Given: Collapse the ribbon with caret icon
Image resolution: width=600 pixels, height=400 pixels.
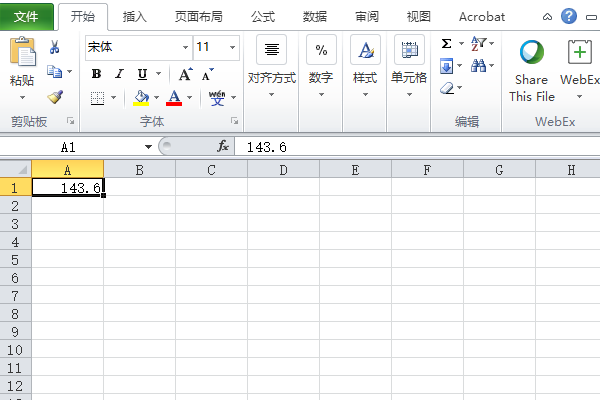Looking at the screenshot, I should tap(547, 17).
